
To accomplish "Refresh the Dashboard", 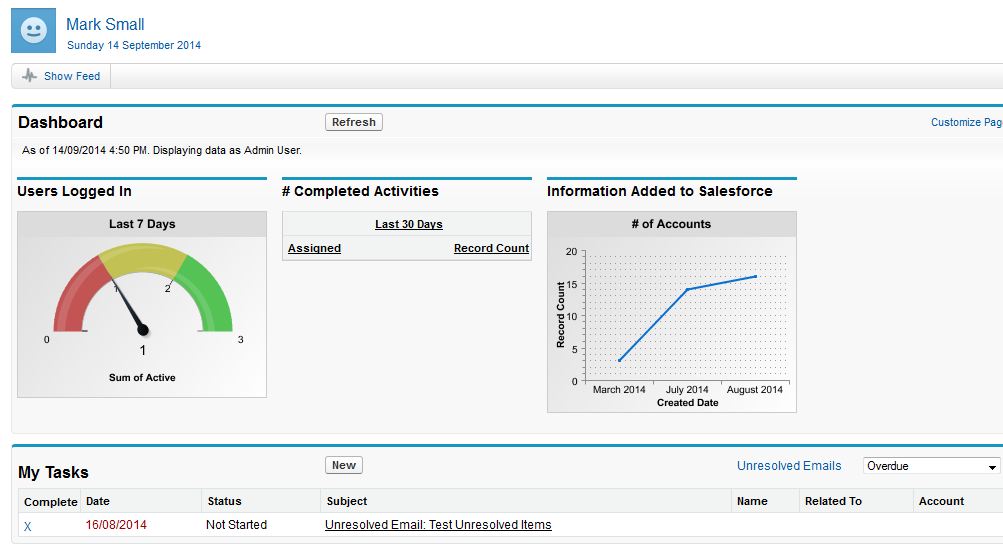I will click(353, 122).
